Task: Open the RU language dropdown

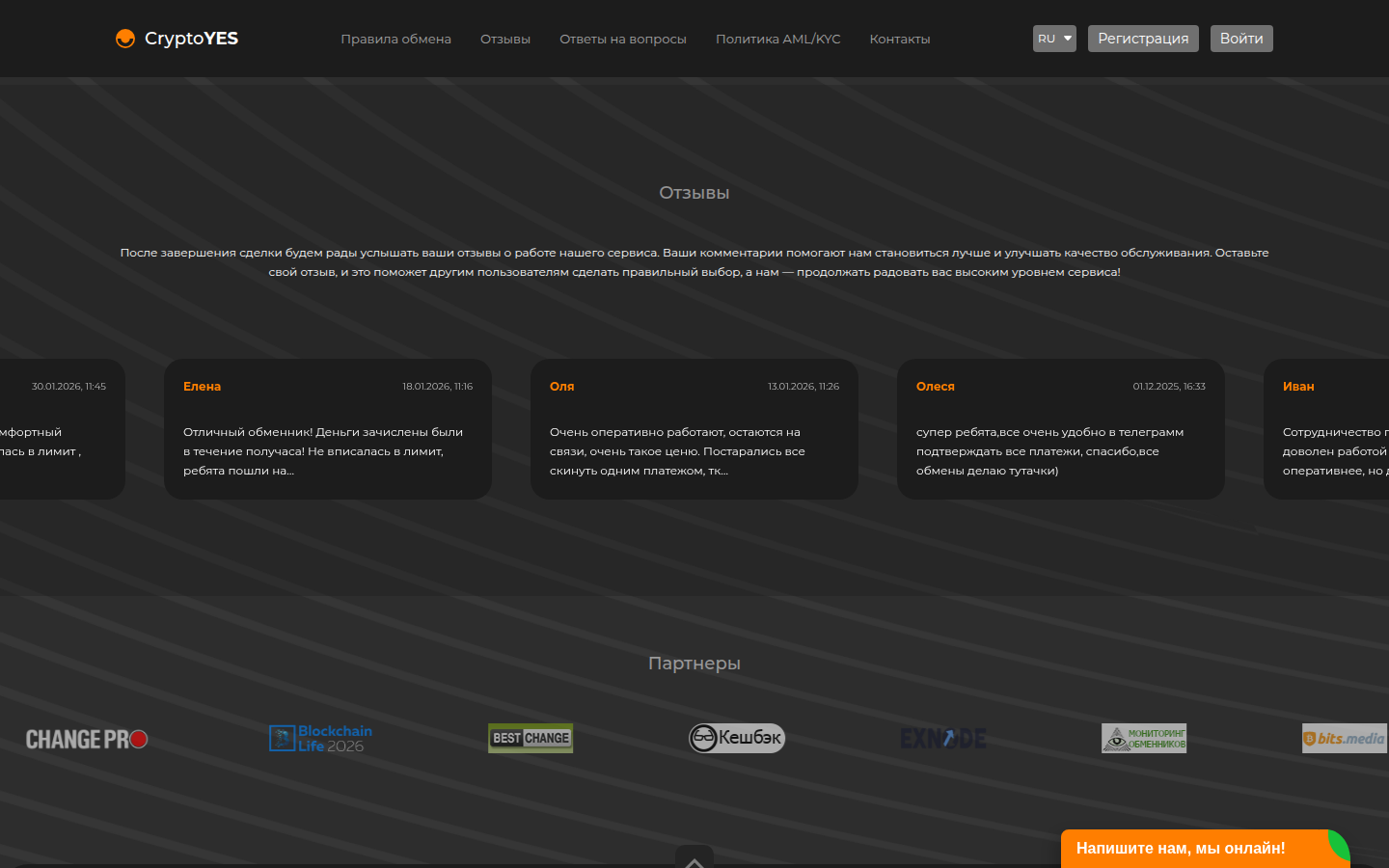Action: point(1054,39)
